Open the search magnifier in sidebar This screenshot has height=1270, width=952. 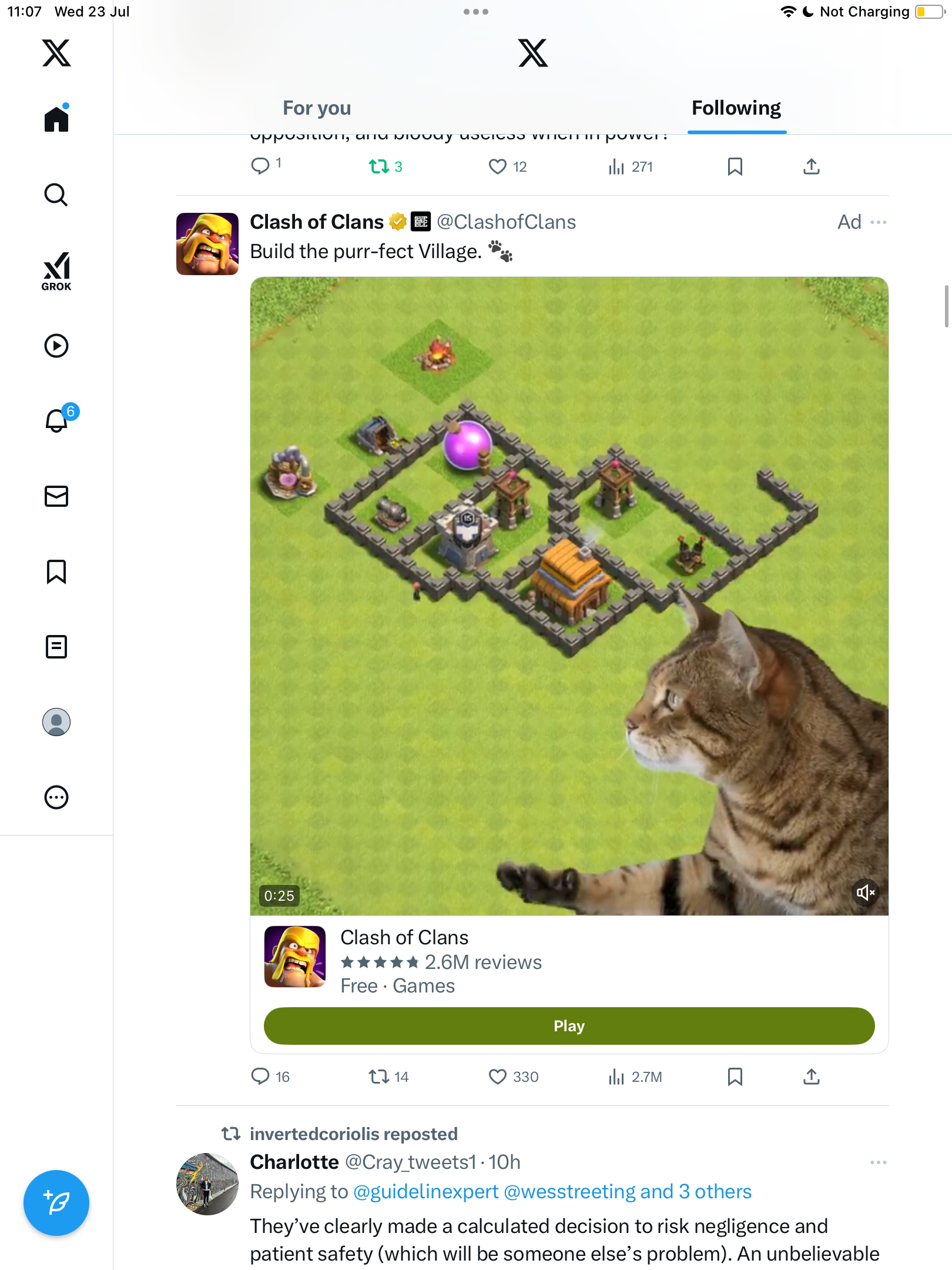(56, 195)
